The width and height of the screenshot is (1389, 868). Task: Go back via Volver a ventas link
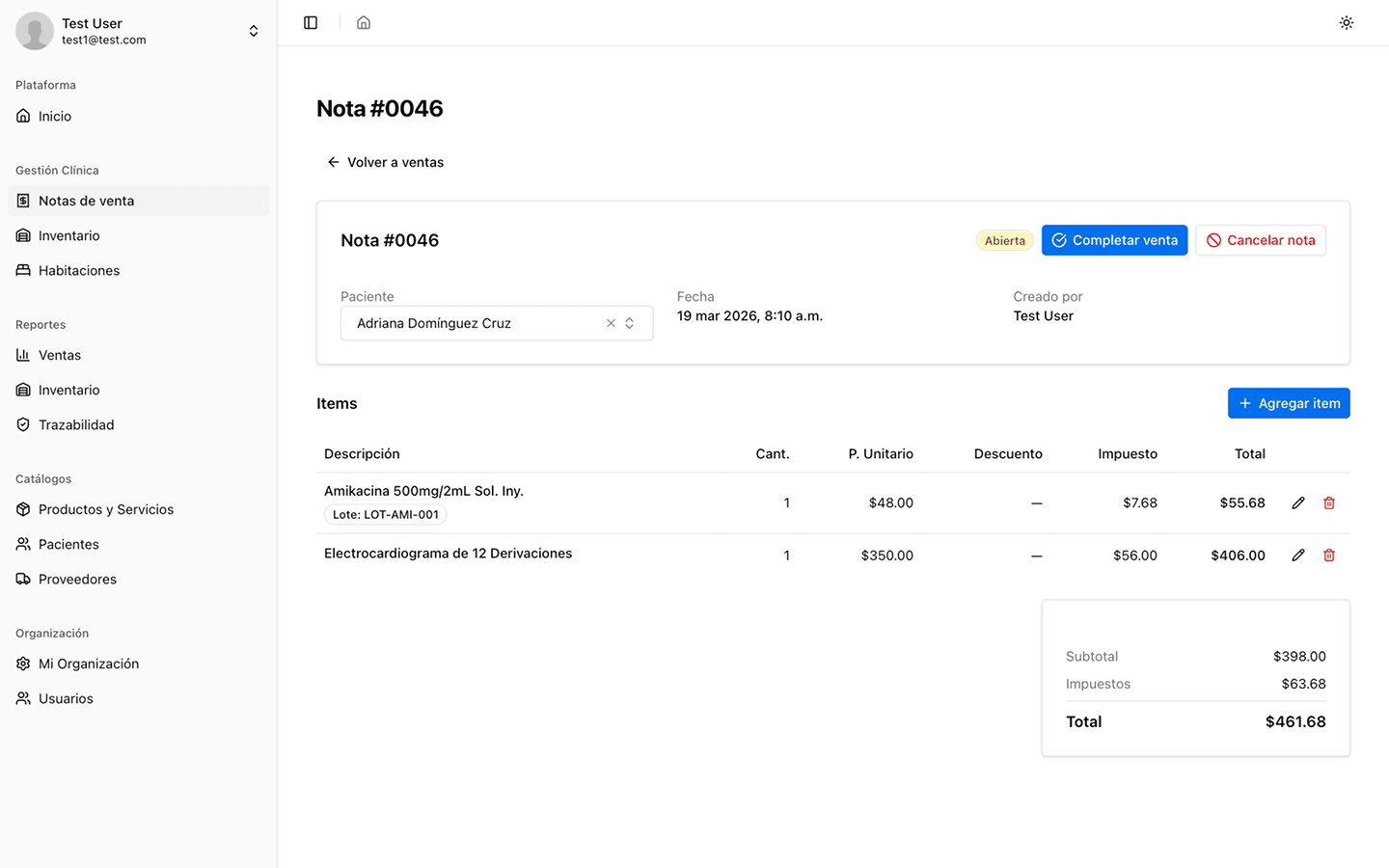386,162
